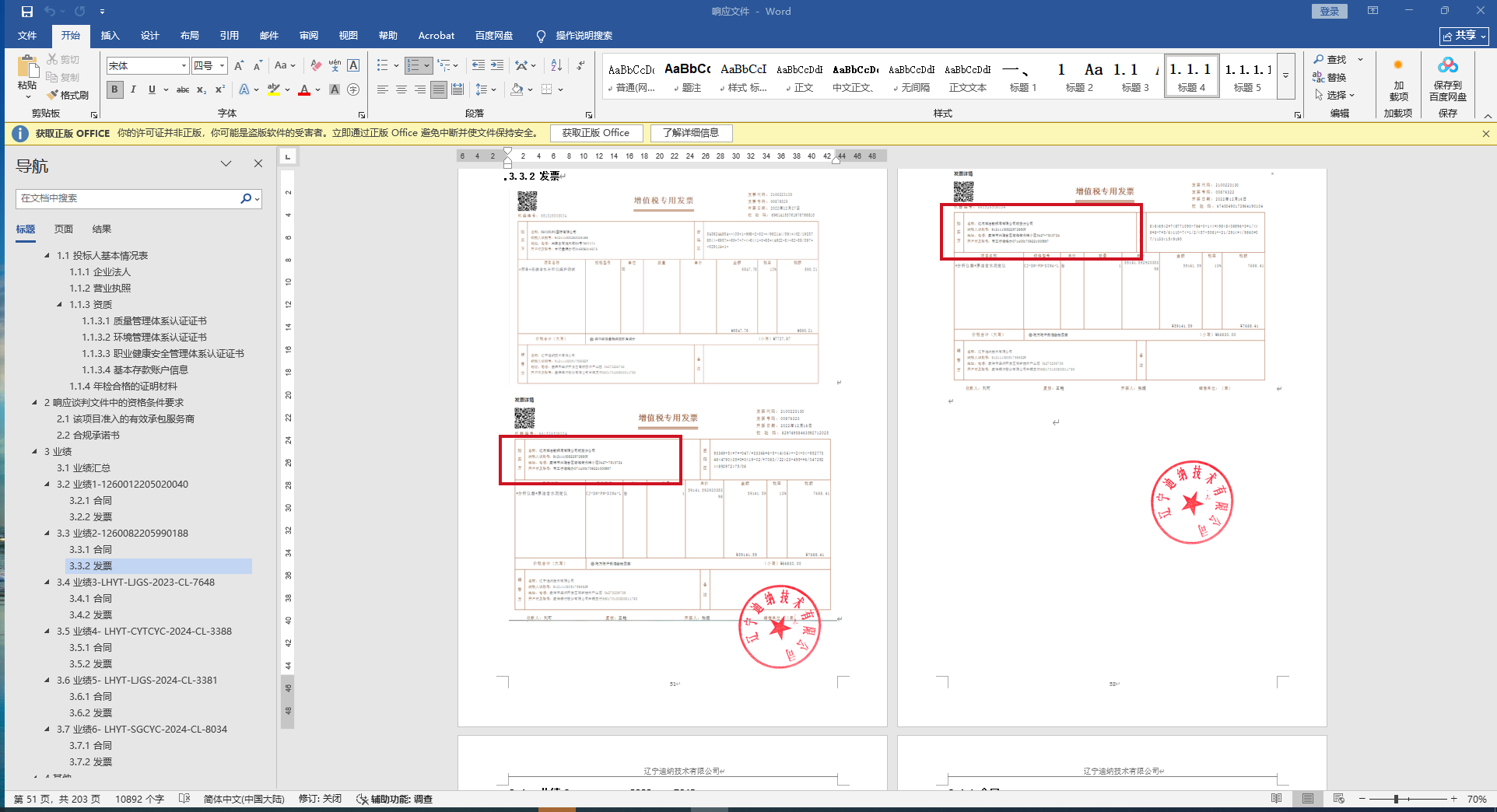Viewport: 1497px width, 812px height.
Task: Click the Save icon in title bar
Action: pyautogui.click(x=27, y=12)
